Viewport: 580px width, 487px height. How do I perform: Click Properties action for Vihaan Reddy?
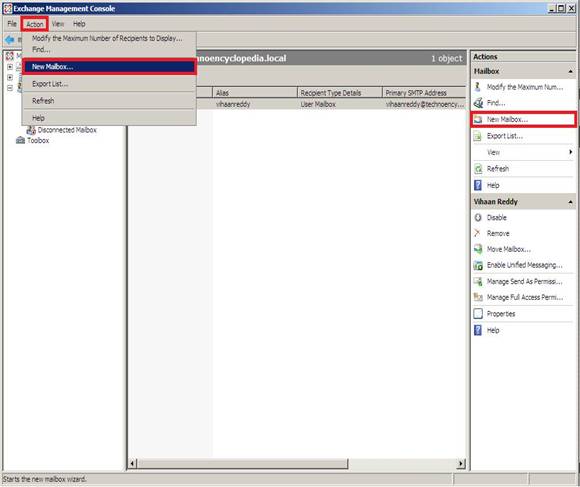click(x=501, y=314)
